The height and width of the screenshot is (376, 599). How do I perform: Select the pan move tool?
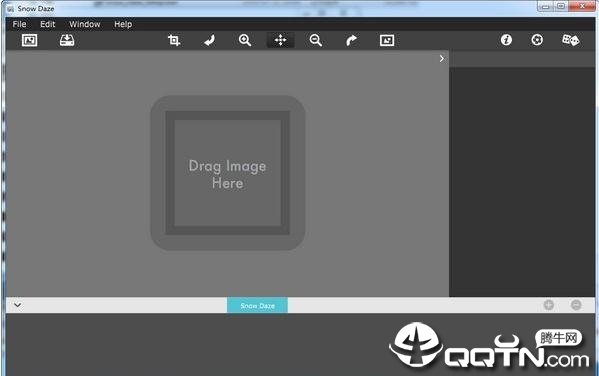tap(280, 40)
